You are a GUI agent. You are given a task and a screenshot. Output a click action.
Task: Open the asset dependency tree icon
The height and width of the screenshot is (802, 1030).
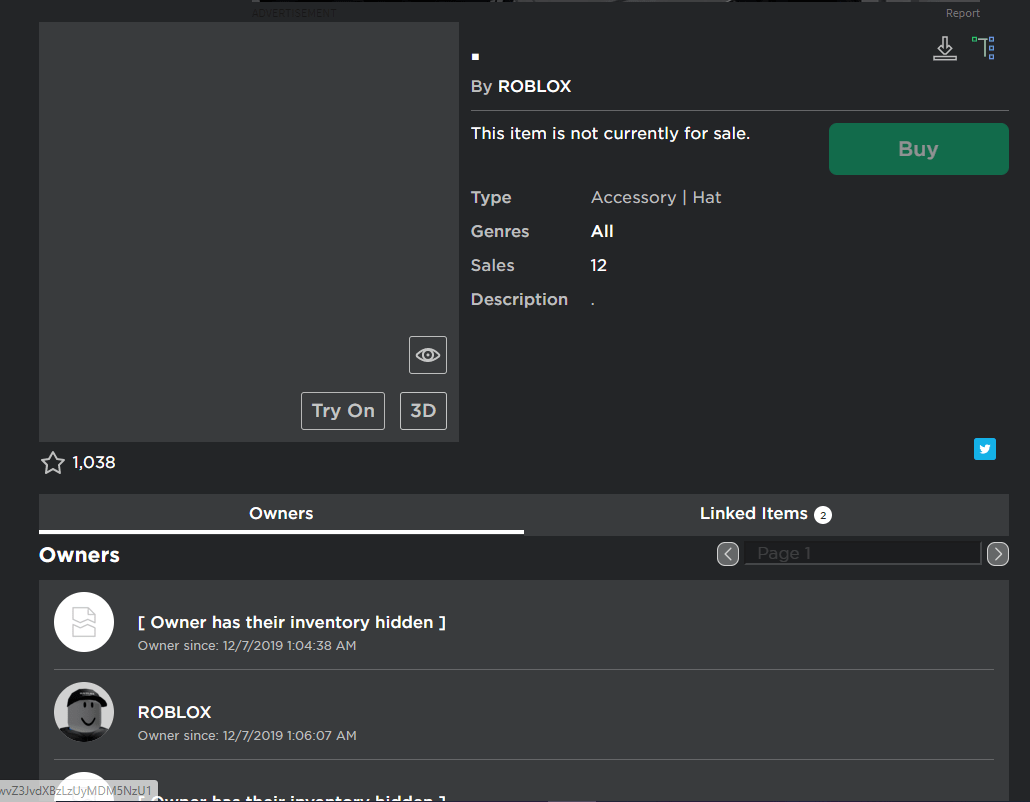[x=984, y=48]
